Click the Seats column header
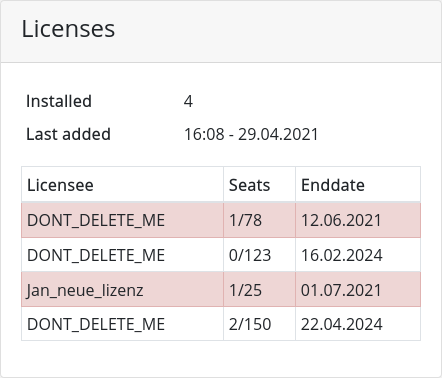This screenshot has height=378, width=442. [x=259, y=185]
